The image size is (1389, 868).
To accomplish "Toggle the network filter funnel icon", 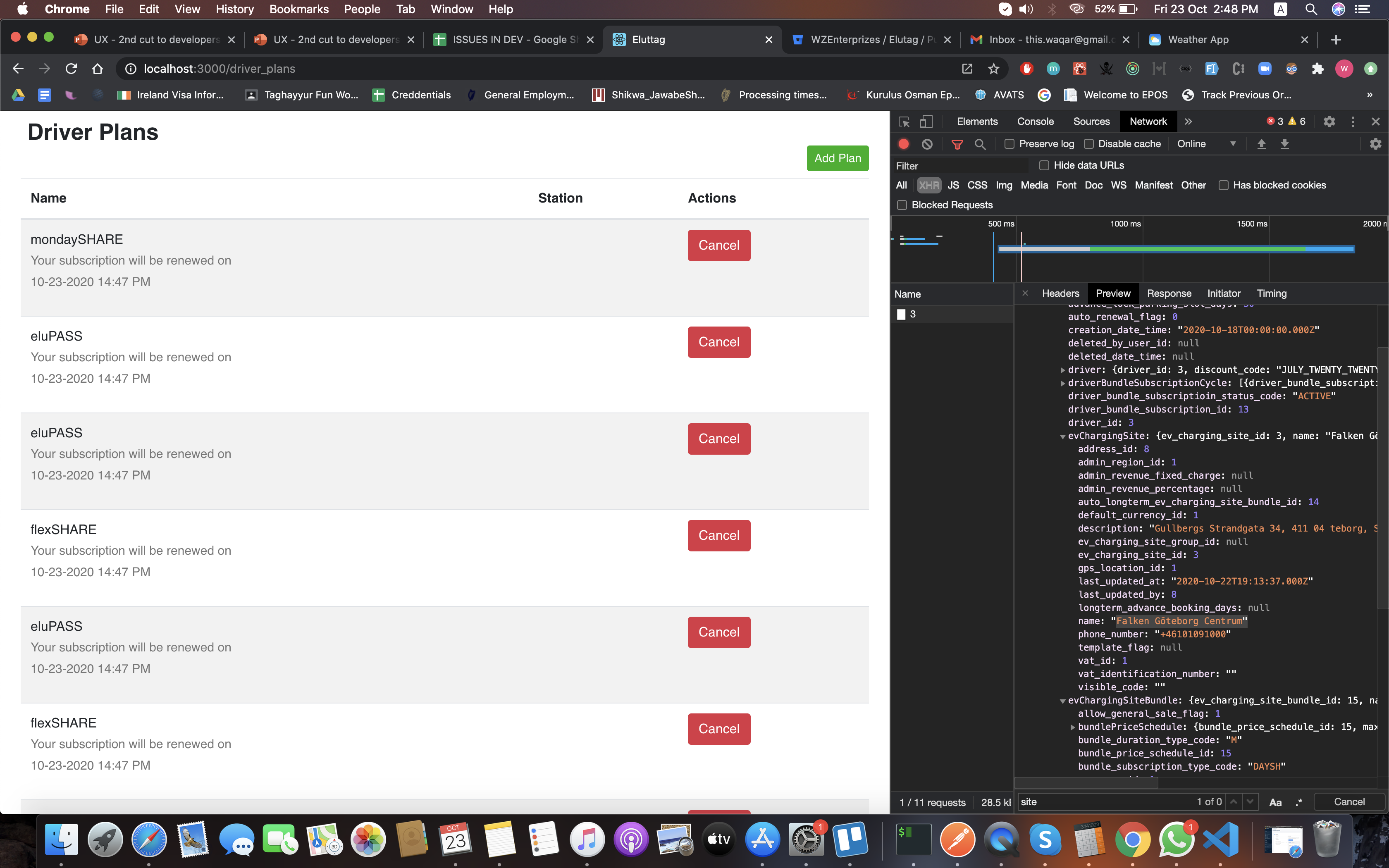I will click(x=957, y=144).
